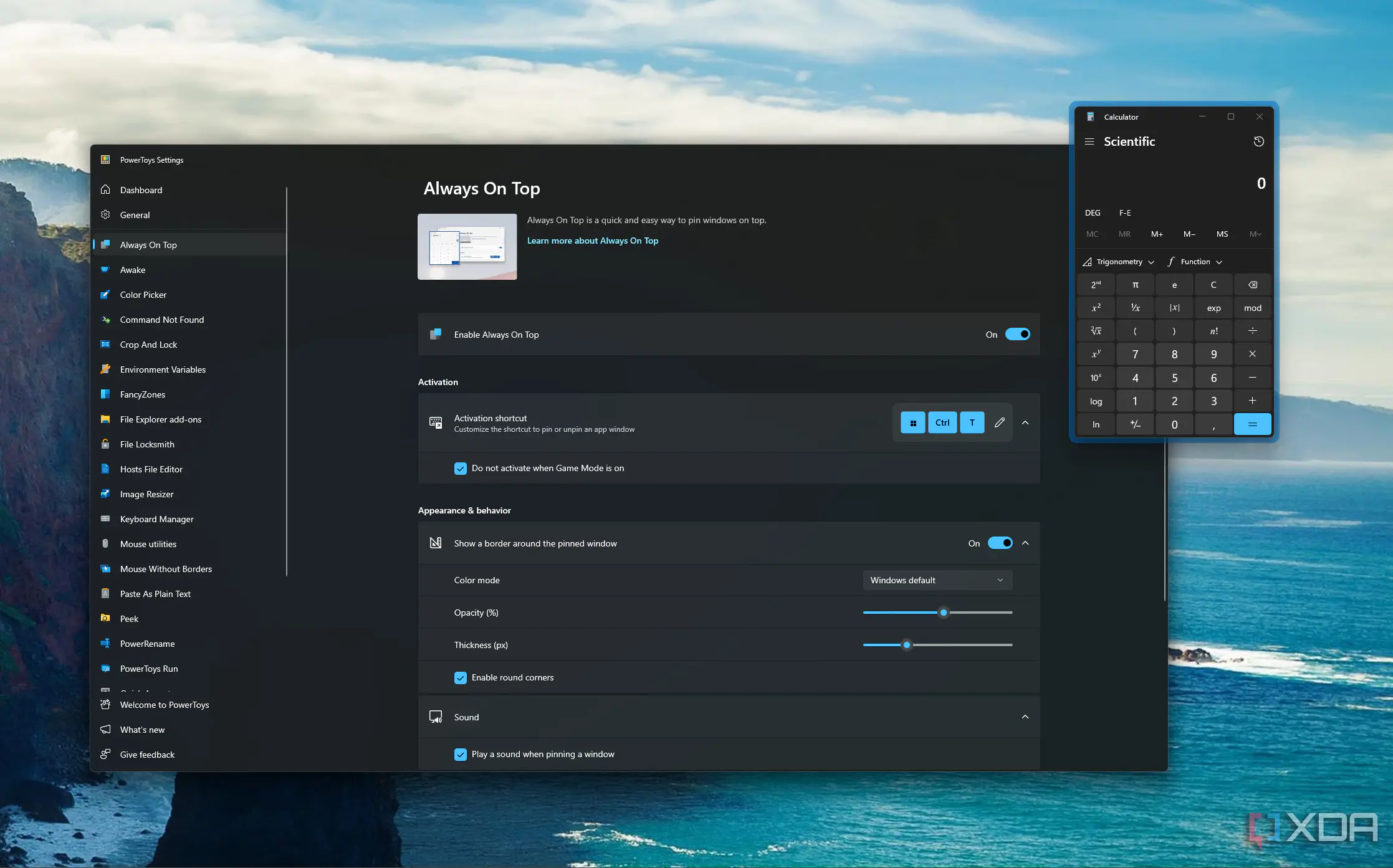Image resolution: width=1393 pixels, height=868 pixels.
Task: Click the C clear key in Calculator
Action: 1213,285
